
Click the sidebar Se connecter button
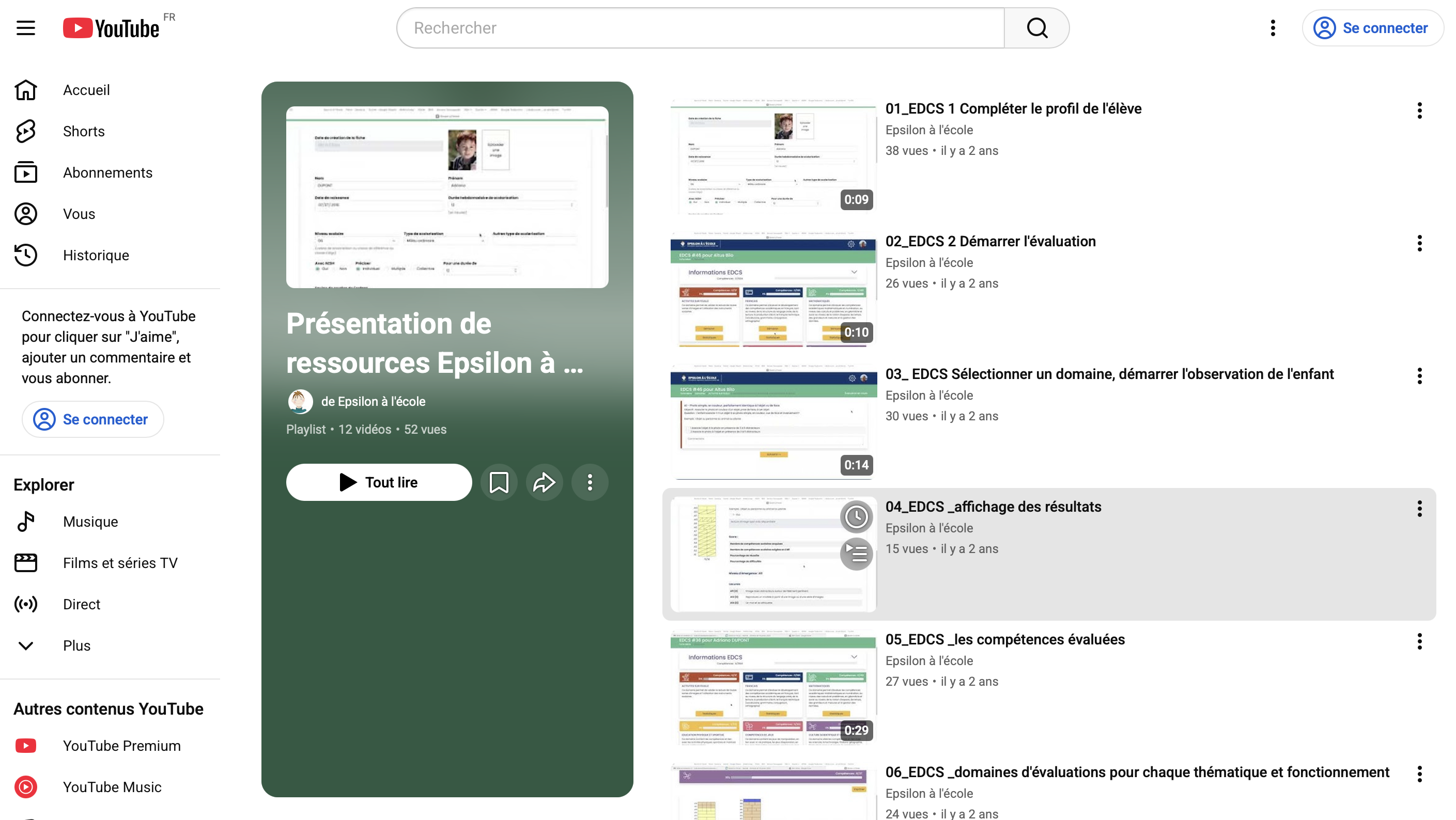click(92, 419)
